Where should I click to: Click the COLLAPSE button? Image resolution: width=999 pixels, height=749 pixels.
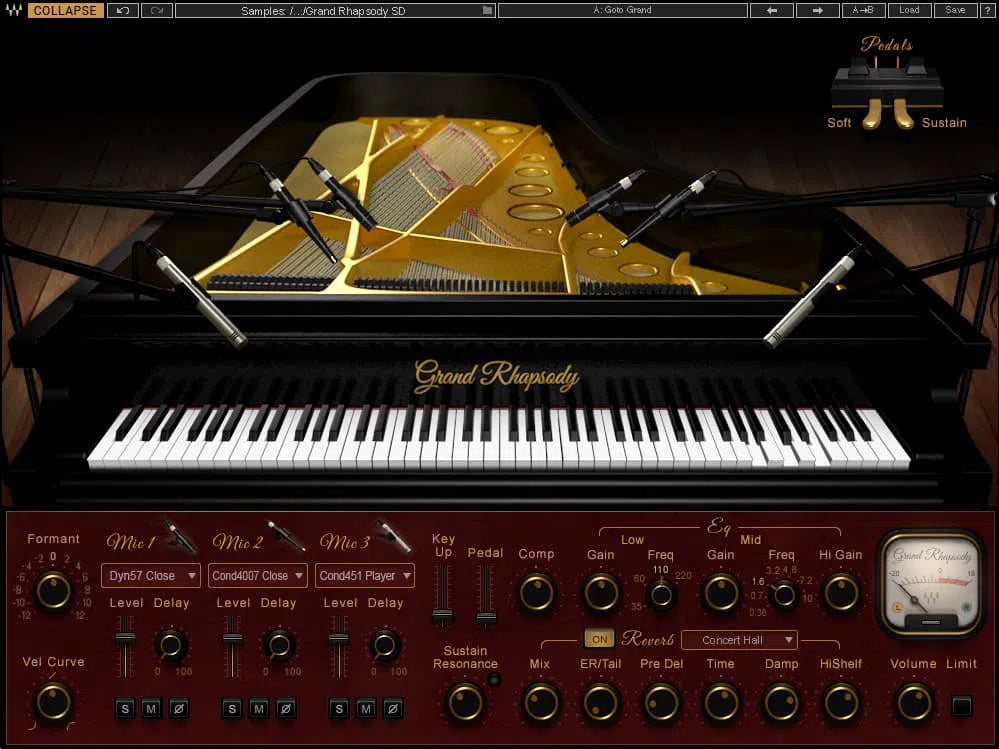coord(65,10)
